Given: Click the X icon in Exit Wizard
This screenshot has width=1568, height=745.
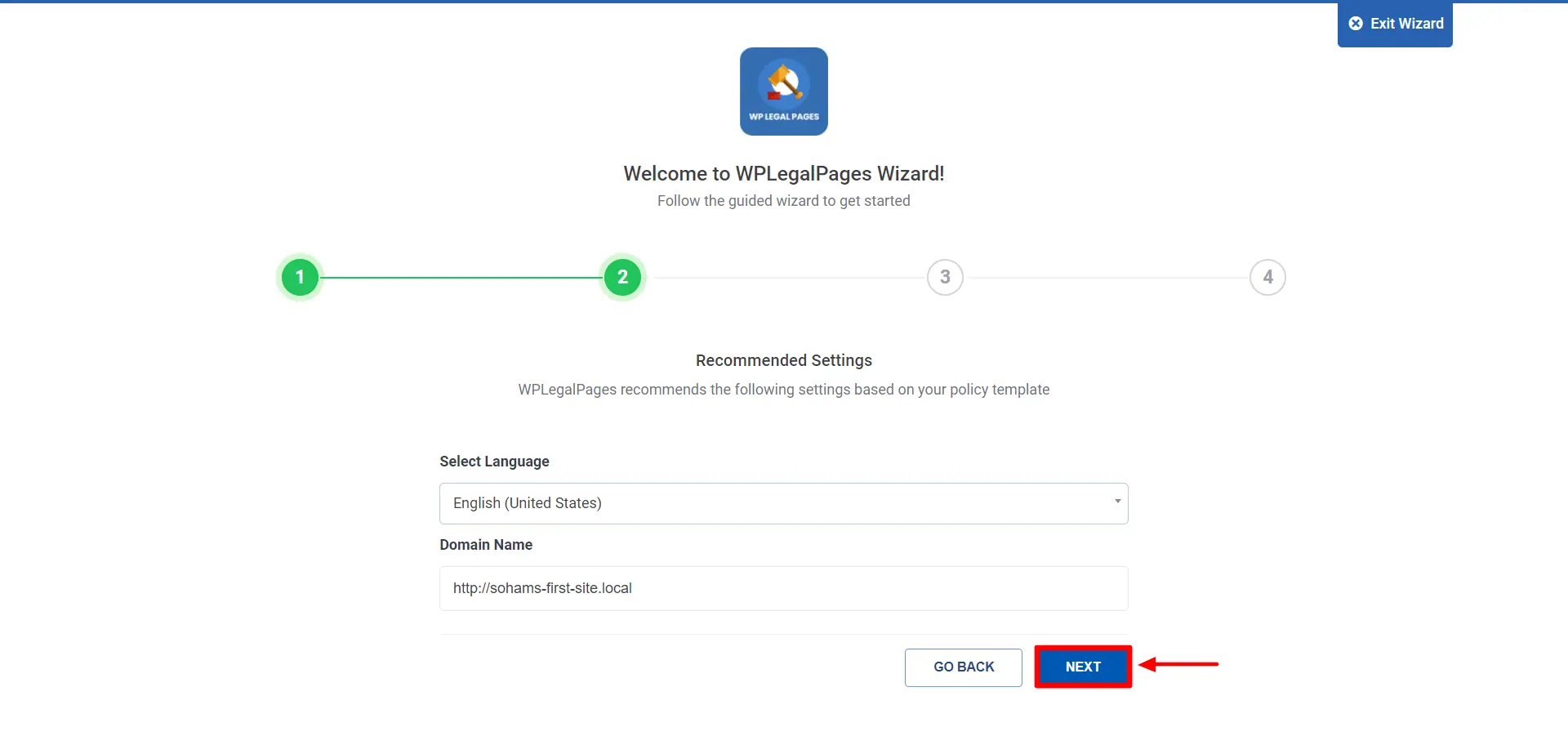Looking at the screenshot, I should point(1356,24).
